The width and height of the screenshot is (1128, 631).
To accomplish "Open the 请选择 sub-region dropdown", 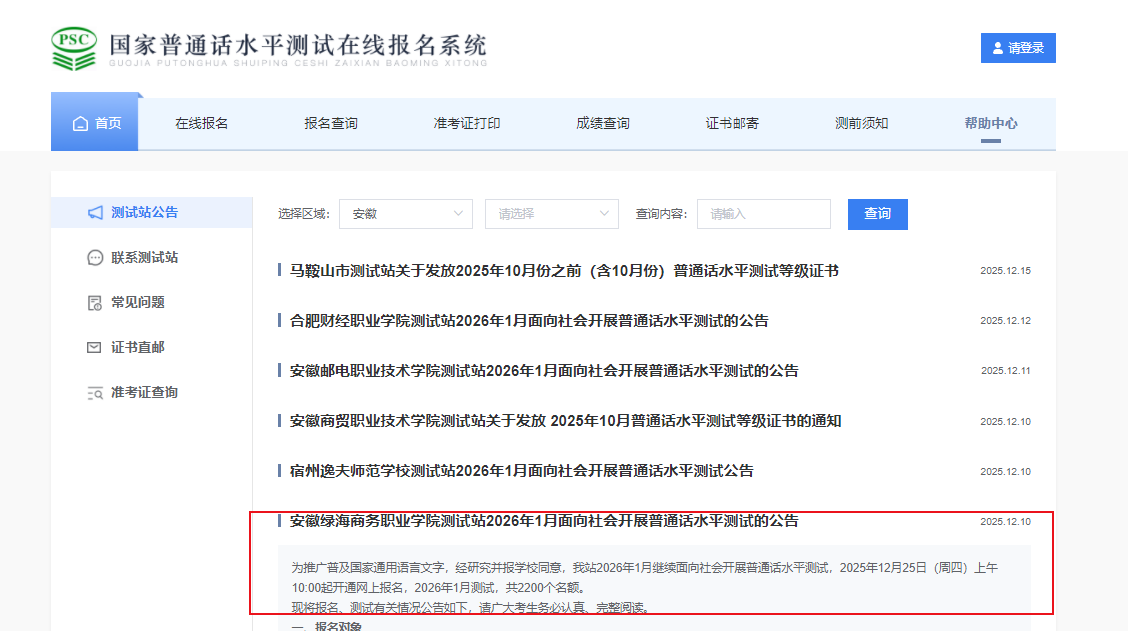I will click(551, 214).
